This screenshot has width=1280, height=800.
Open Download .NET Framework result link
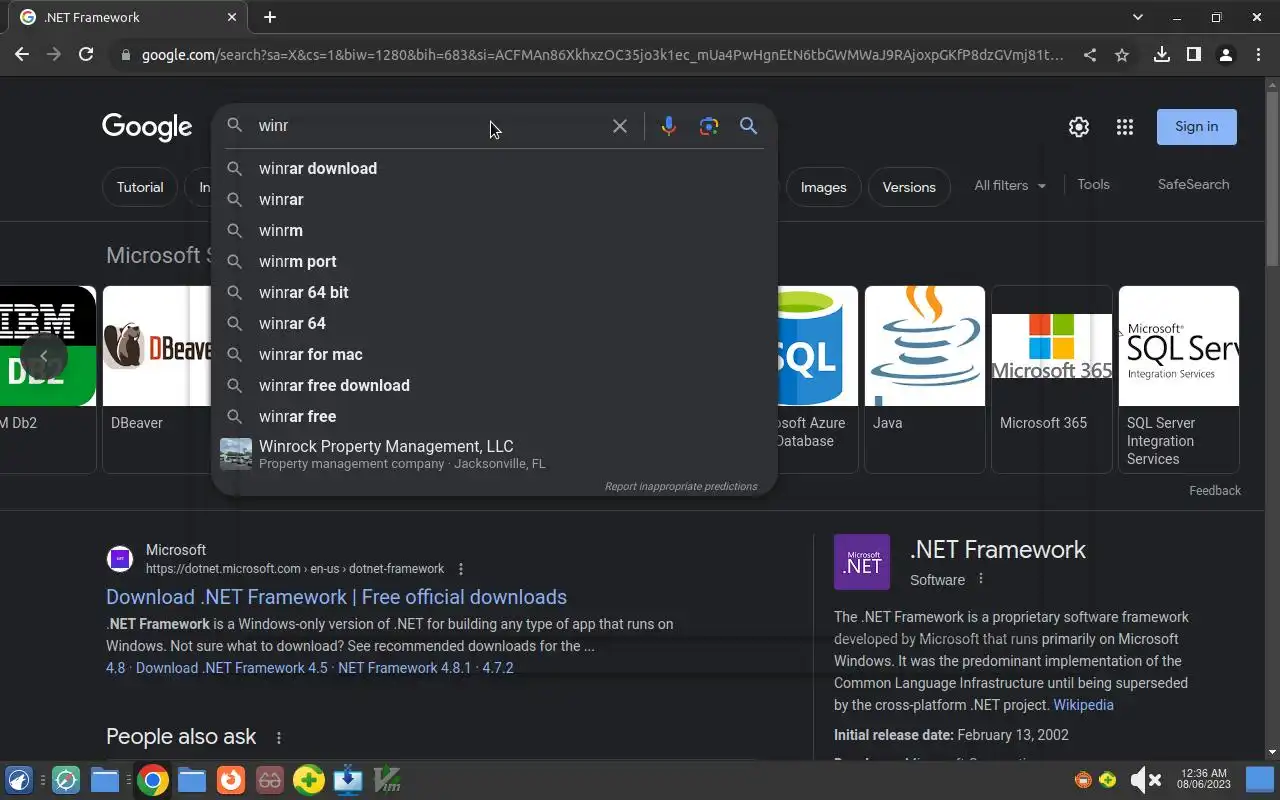(x=336, y=597)
